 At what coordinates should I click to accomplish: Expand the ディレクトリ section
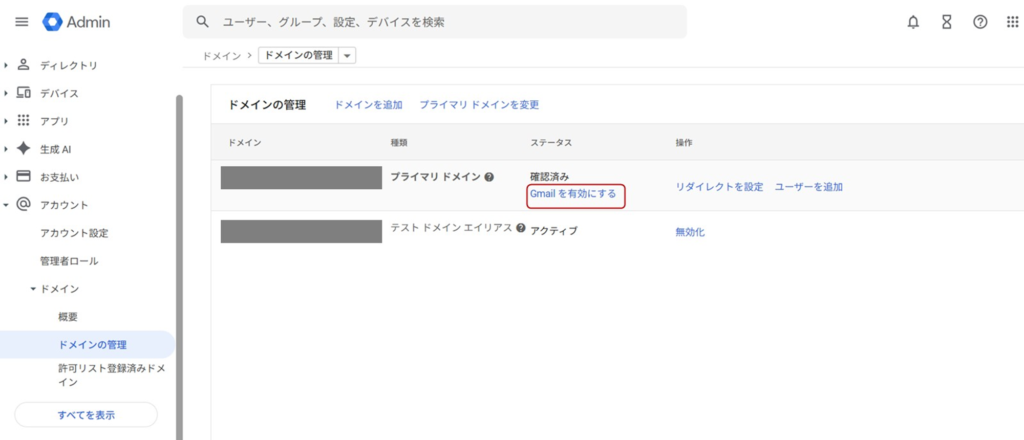click(x=6, y=66)
